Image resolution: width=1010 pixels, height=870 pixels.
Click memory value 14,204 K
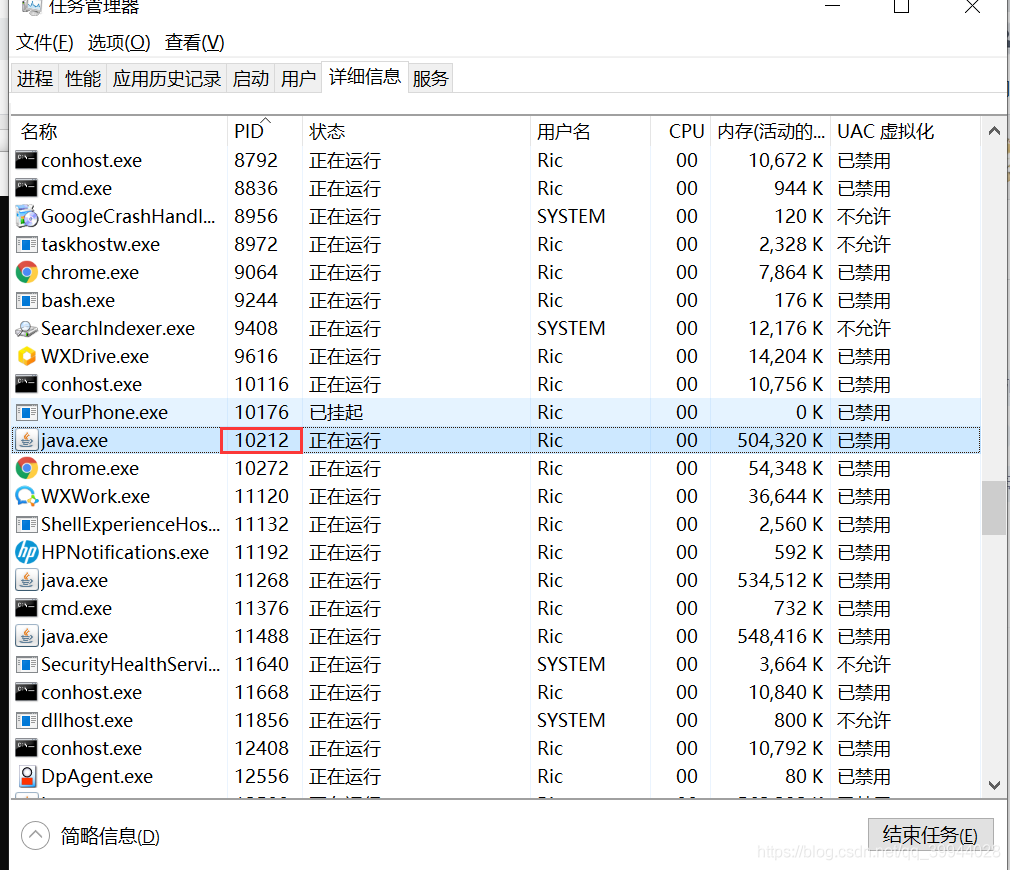pyautogui.click(x=786, y=356)
